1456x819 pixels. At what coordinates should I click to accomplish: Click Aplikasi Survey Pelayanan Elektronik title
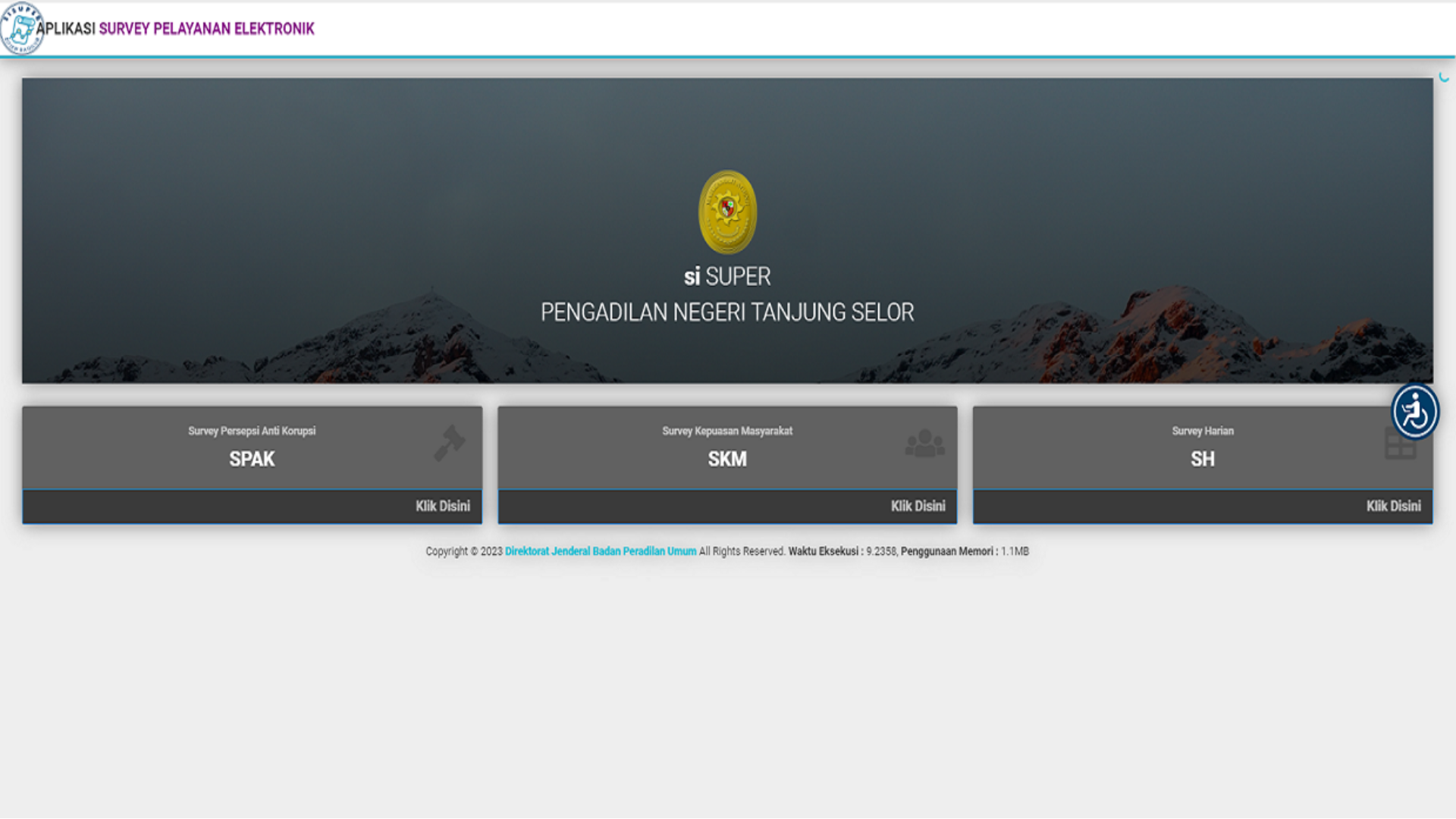pos(176,29)
